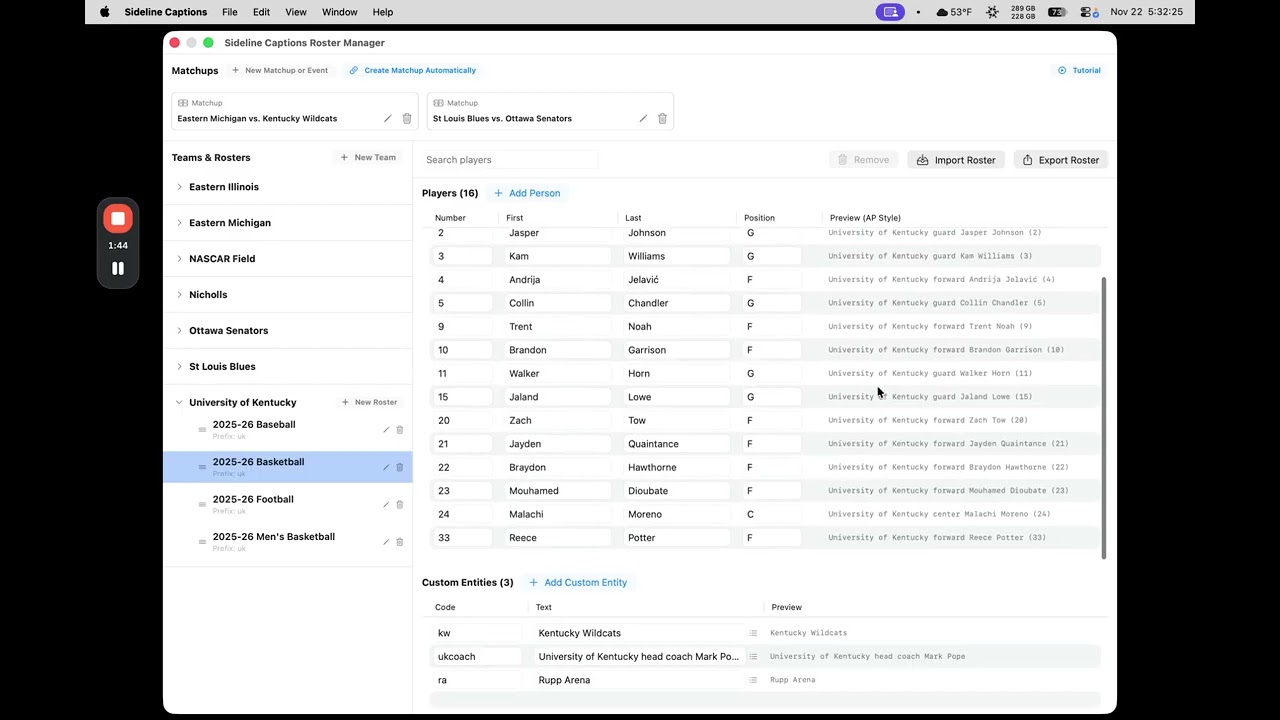The height and width of the screenshot is (720, 1280).
Task: Expand the St Louis Blues team
Action: [x=179, y=367]
